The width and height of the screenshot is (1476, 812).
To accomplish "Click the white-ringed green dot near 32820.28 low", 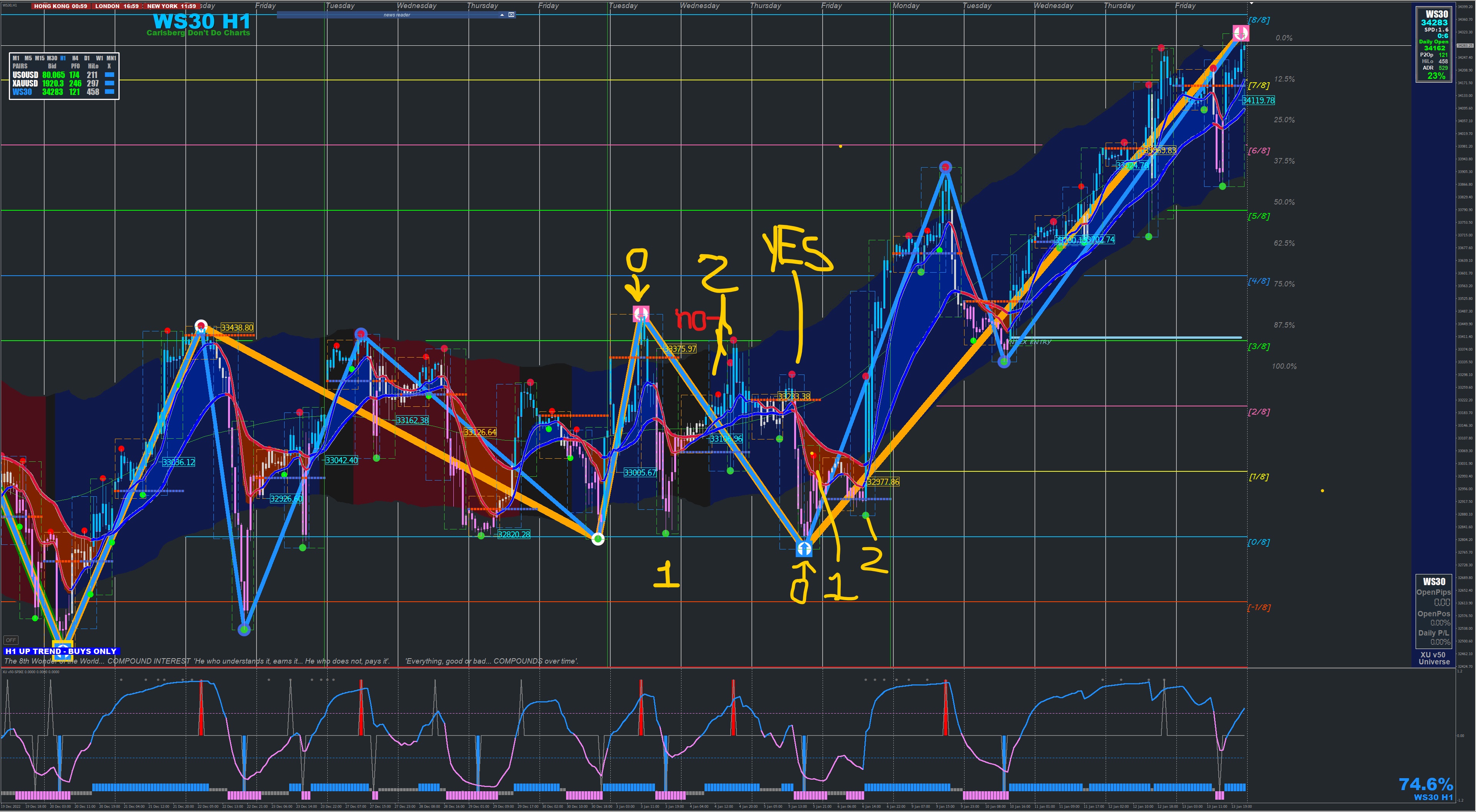I will [598, 538].
